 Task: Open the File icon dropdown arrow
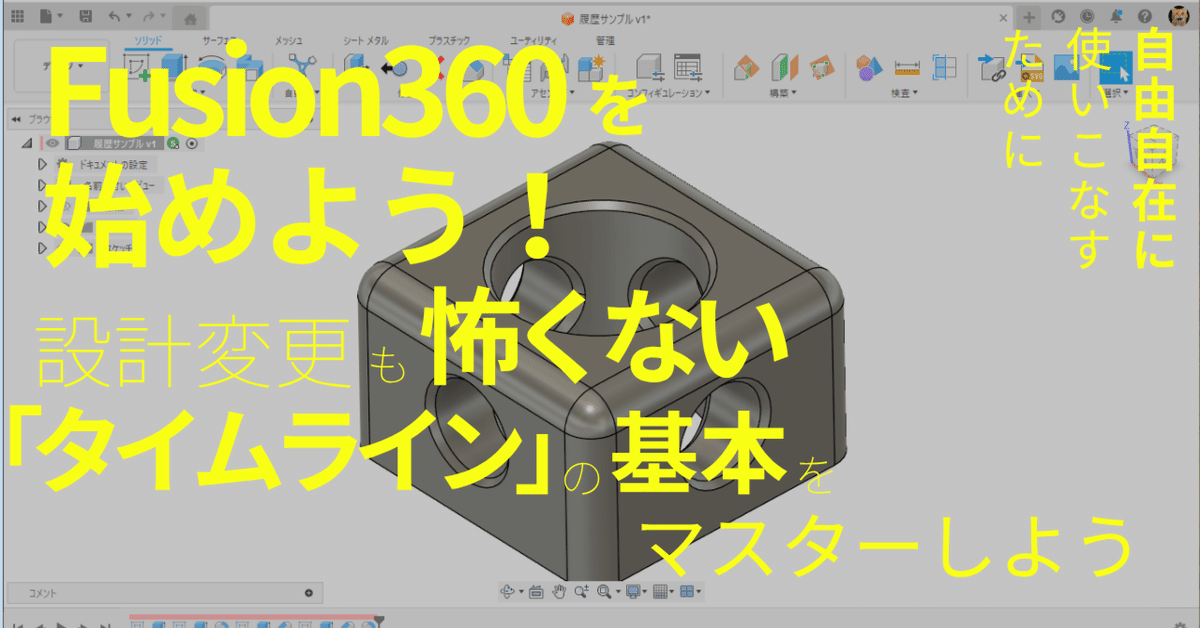(62, 18)
